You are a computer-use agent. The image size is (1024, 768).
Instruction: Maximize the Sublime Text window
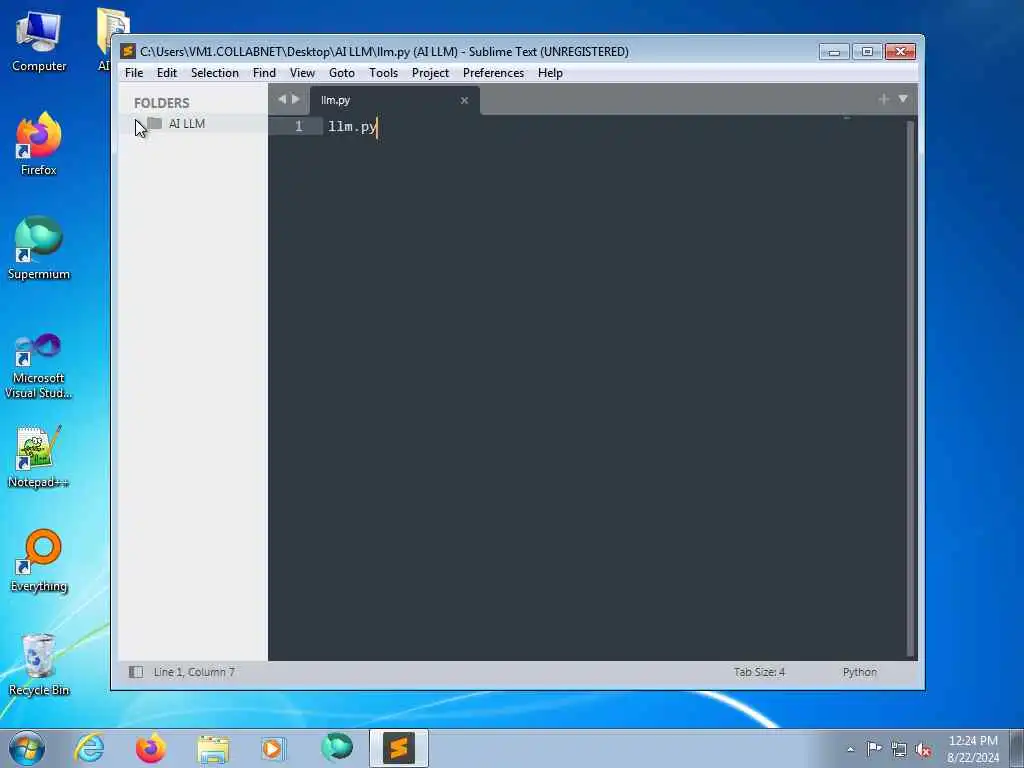tap(867, 52)
